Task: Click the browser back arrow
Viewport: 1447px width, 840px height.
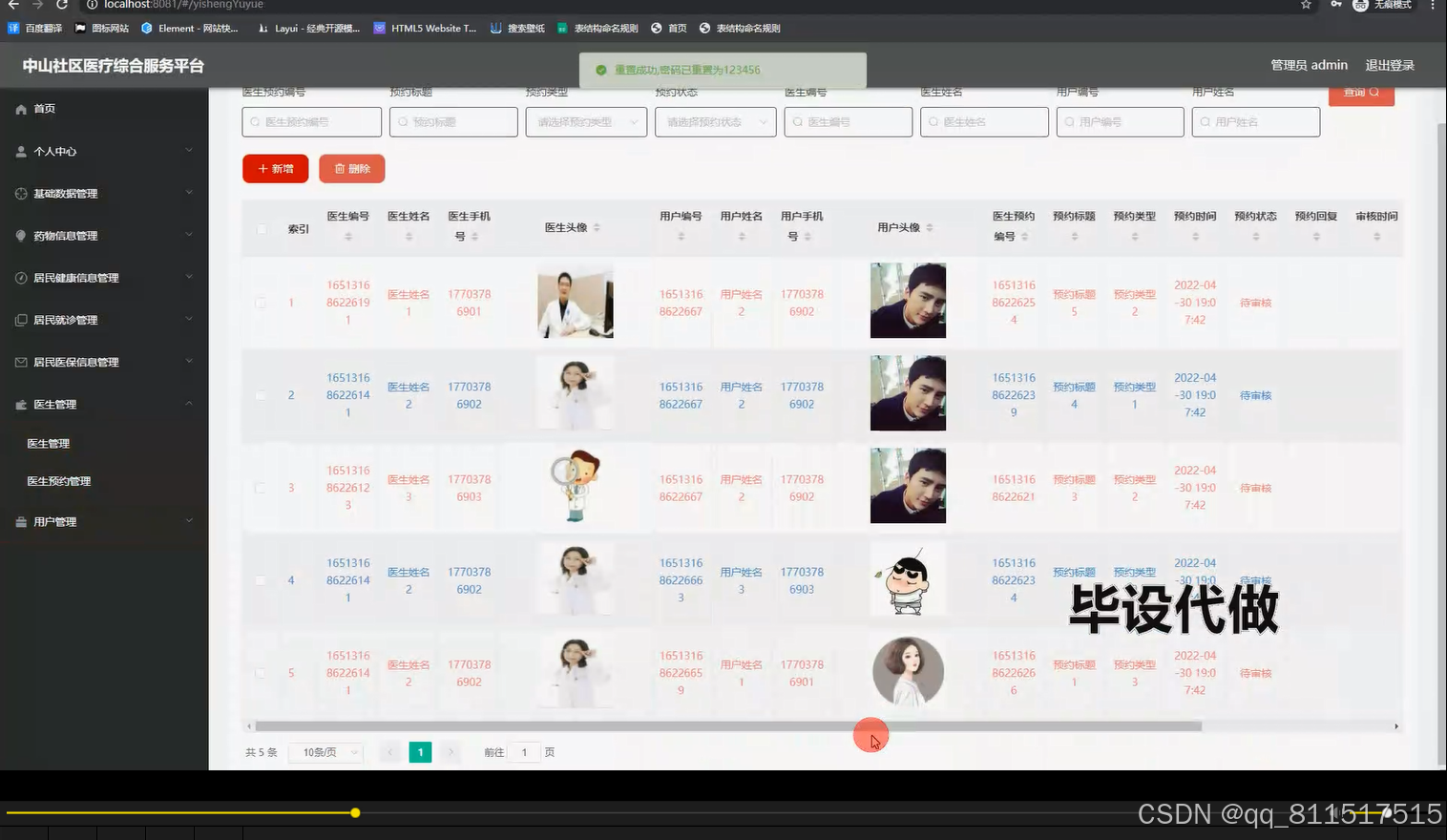Action: tap(13, 5)
